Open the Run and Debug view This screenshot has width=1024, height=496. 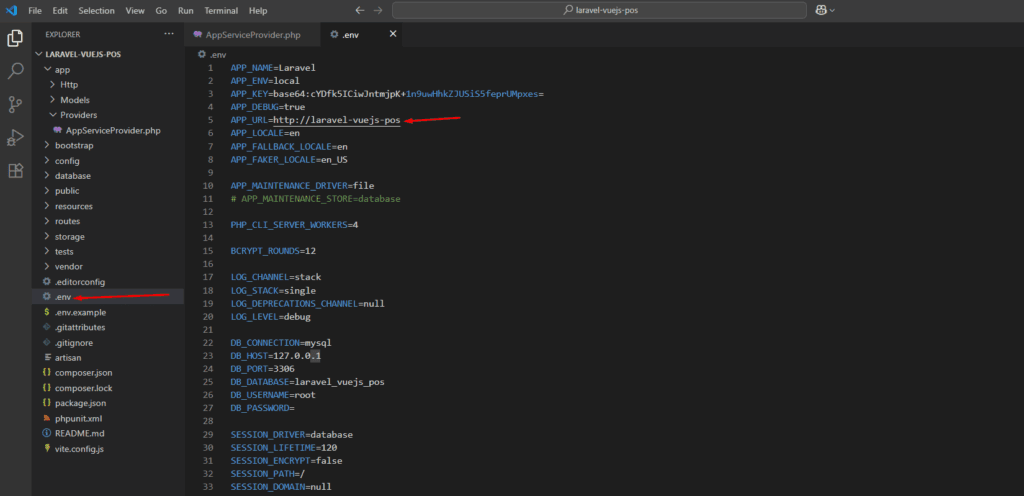coord(15,137)
